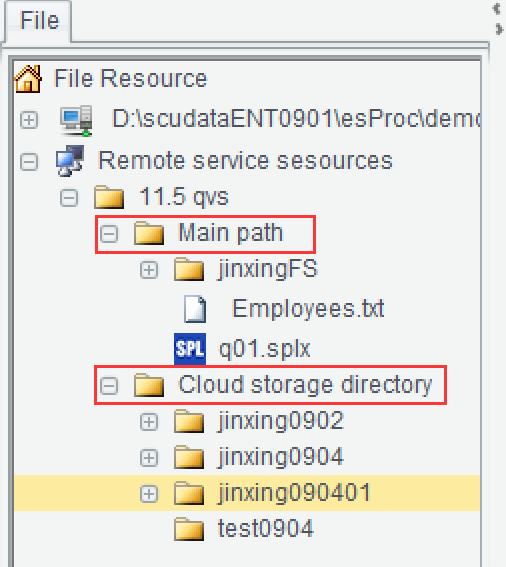Viewport: 506px width, 567px height.
Task: Select the jinxingFS label
Action: pos(268,269)
